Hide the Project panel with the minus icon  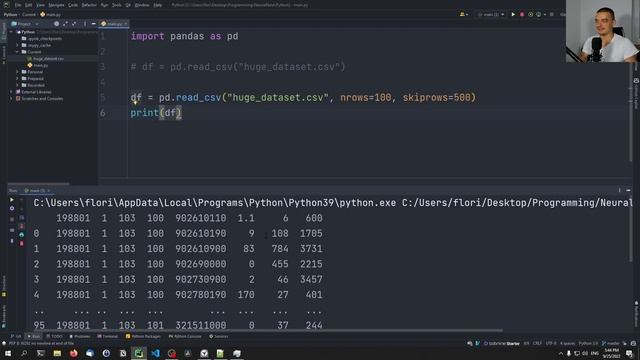(93, 24)
